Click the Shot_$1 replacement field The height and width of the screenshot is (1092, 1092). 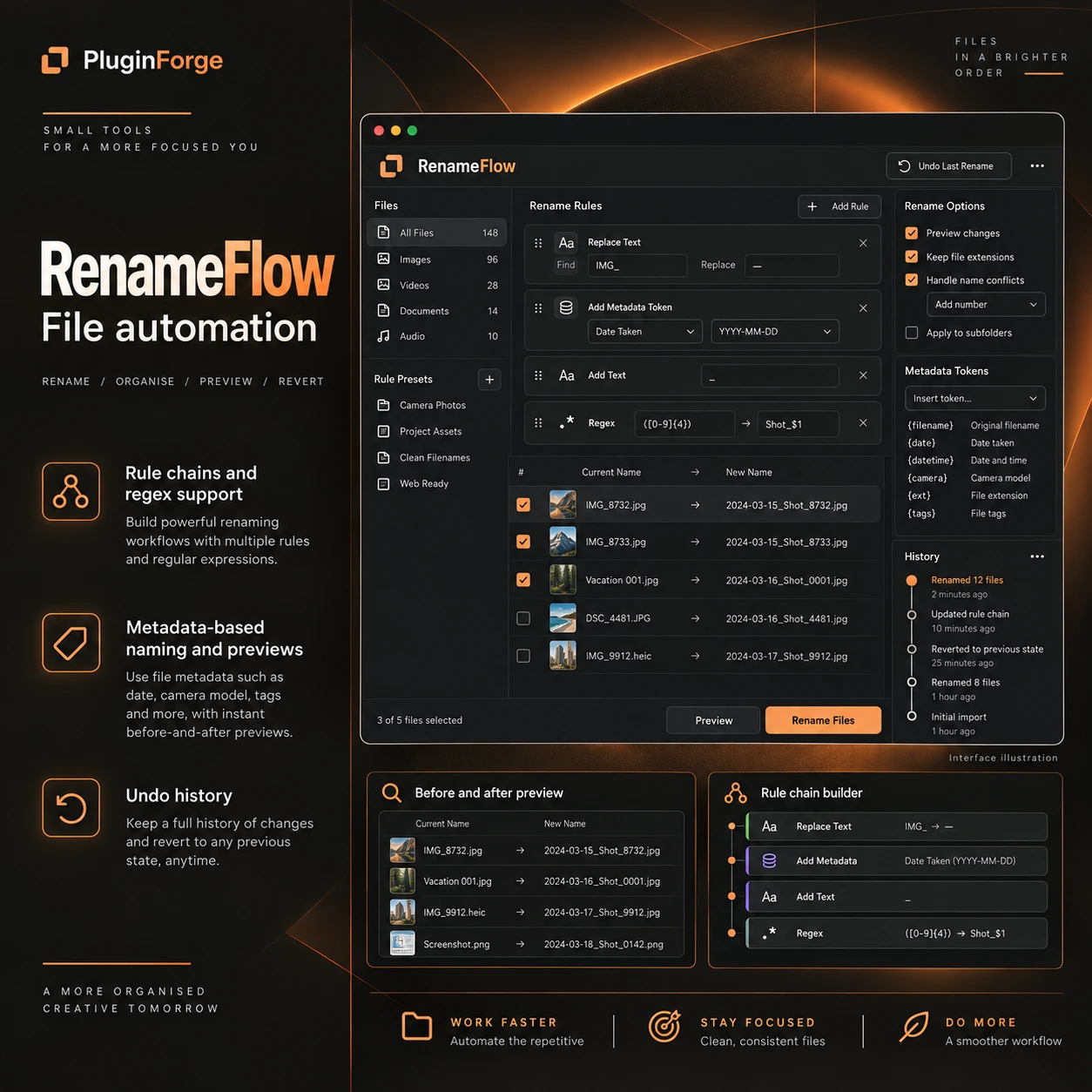(798, 424)
